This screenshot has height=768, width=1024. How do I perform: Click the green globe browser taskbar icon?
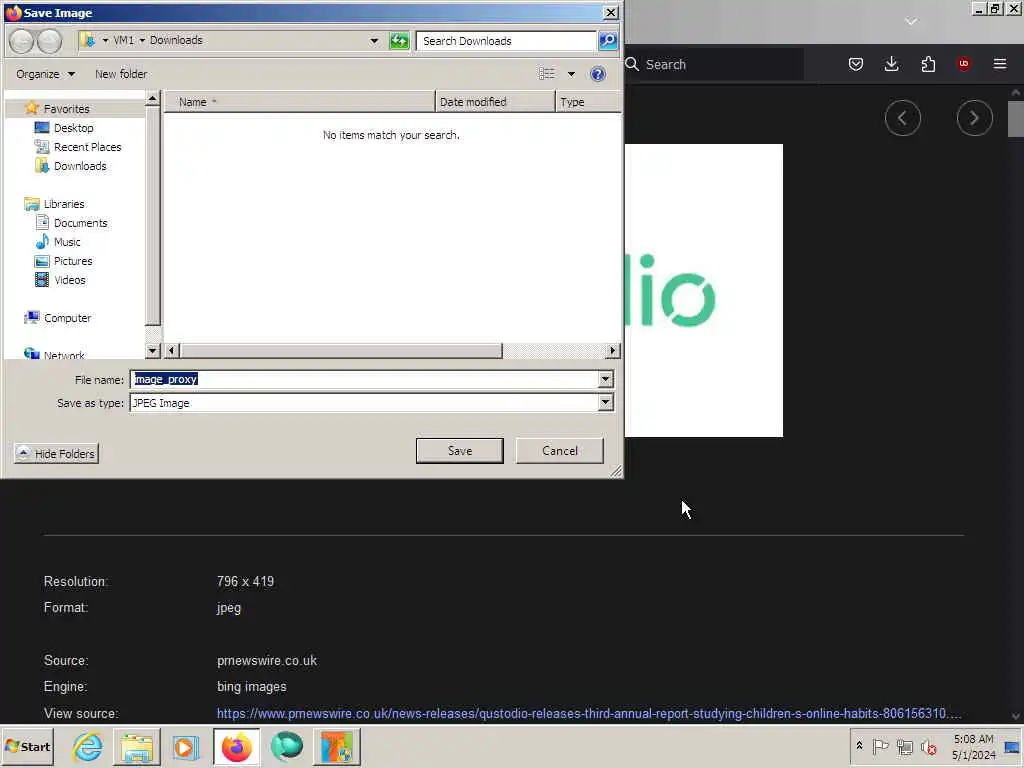click(x=287, y=746)
